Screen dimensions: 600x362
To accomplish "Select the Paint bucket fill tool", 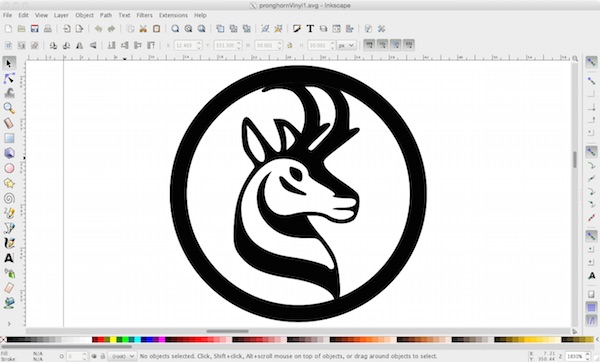I will 9,303.
